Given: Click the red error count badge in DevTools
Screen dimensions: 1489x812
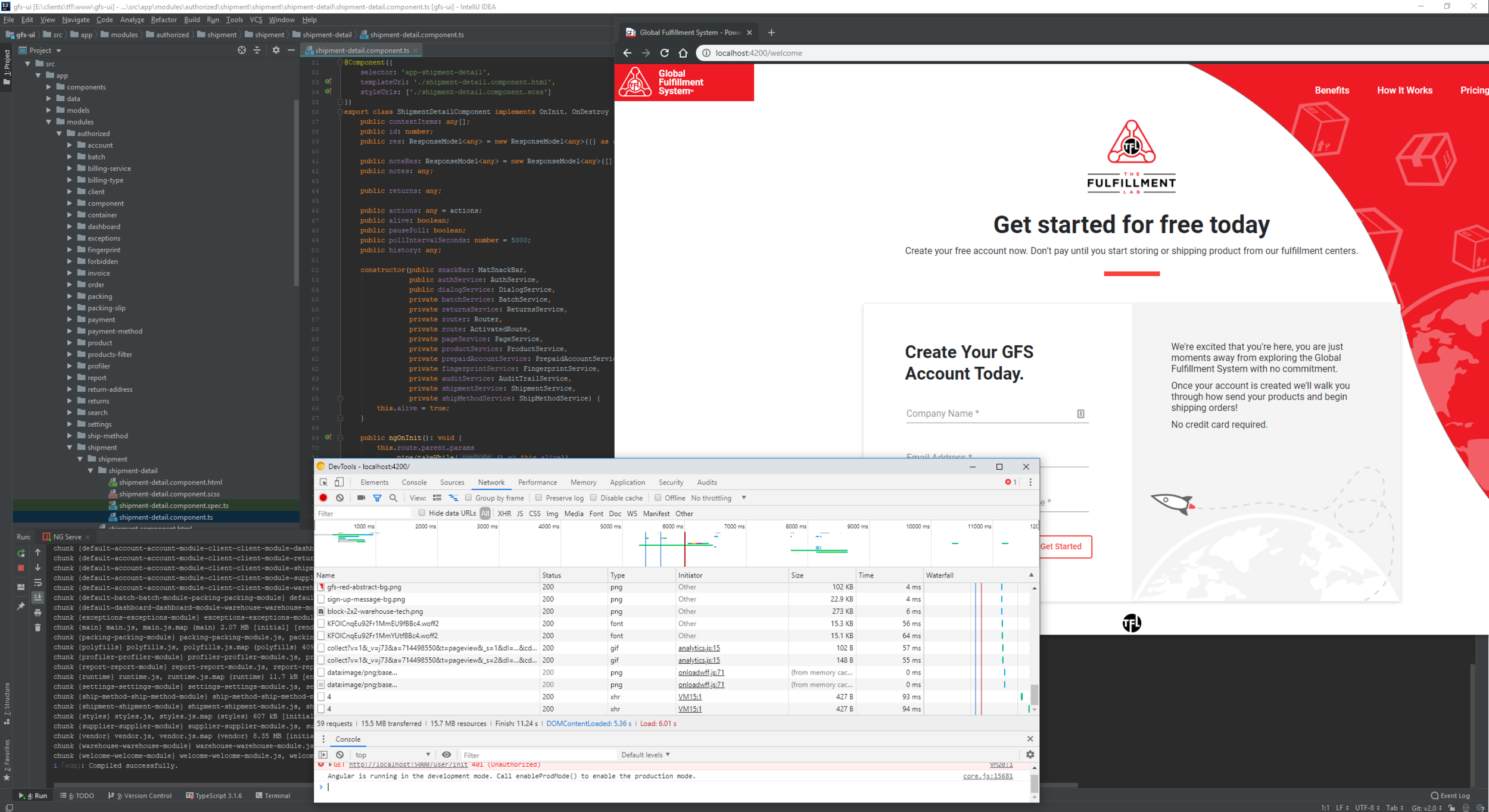Looking at the screenshot, I should 1011,482.
